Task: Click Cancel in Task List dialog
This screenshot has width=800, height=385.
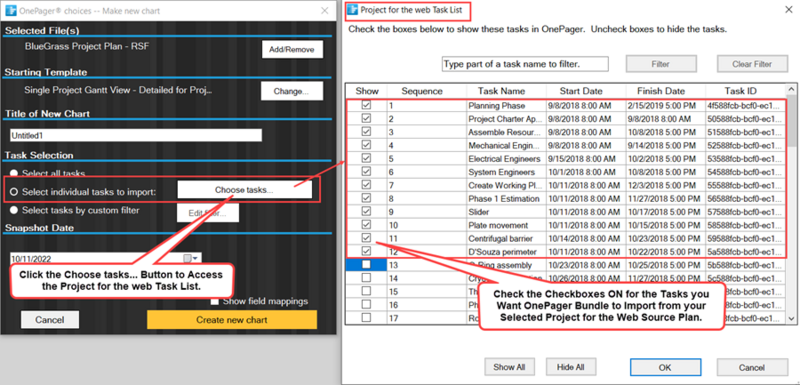Action: coord(752,367)
